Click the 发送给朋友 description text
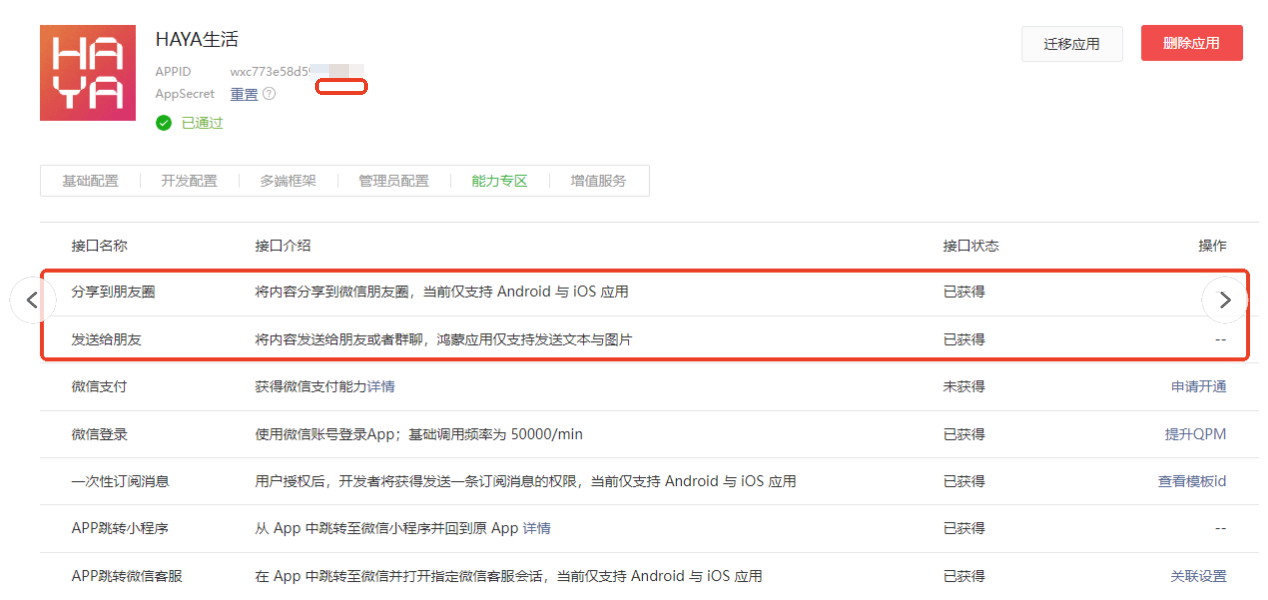The width and height of the screenshot is (1268, 600). (x=444, y=339)
